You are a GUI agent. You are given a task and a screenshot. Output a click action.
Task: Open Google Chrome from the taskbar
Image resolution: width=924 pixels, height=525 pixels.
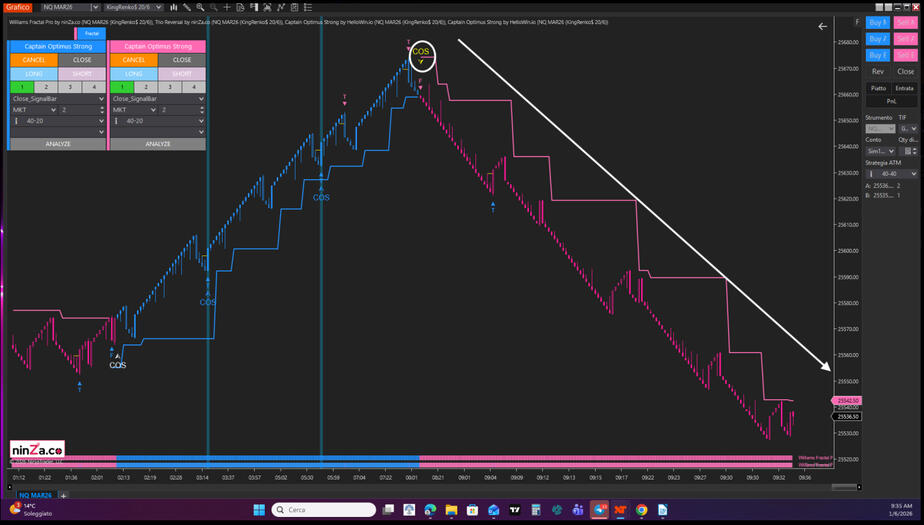click(x=641, y=510)
